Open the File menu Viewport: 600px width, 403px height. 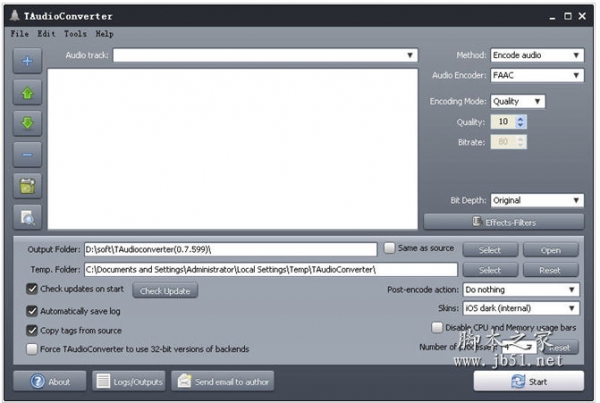(20, 34)
